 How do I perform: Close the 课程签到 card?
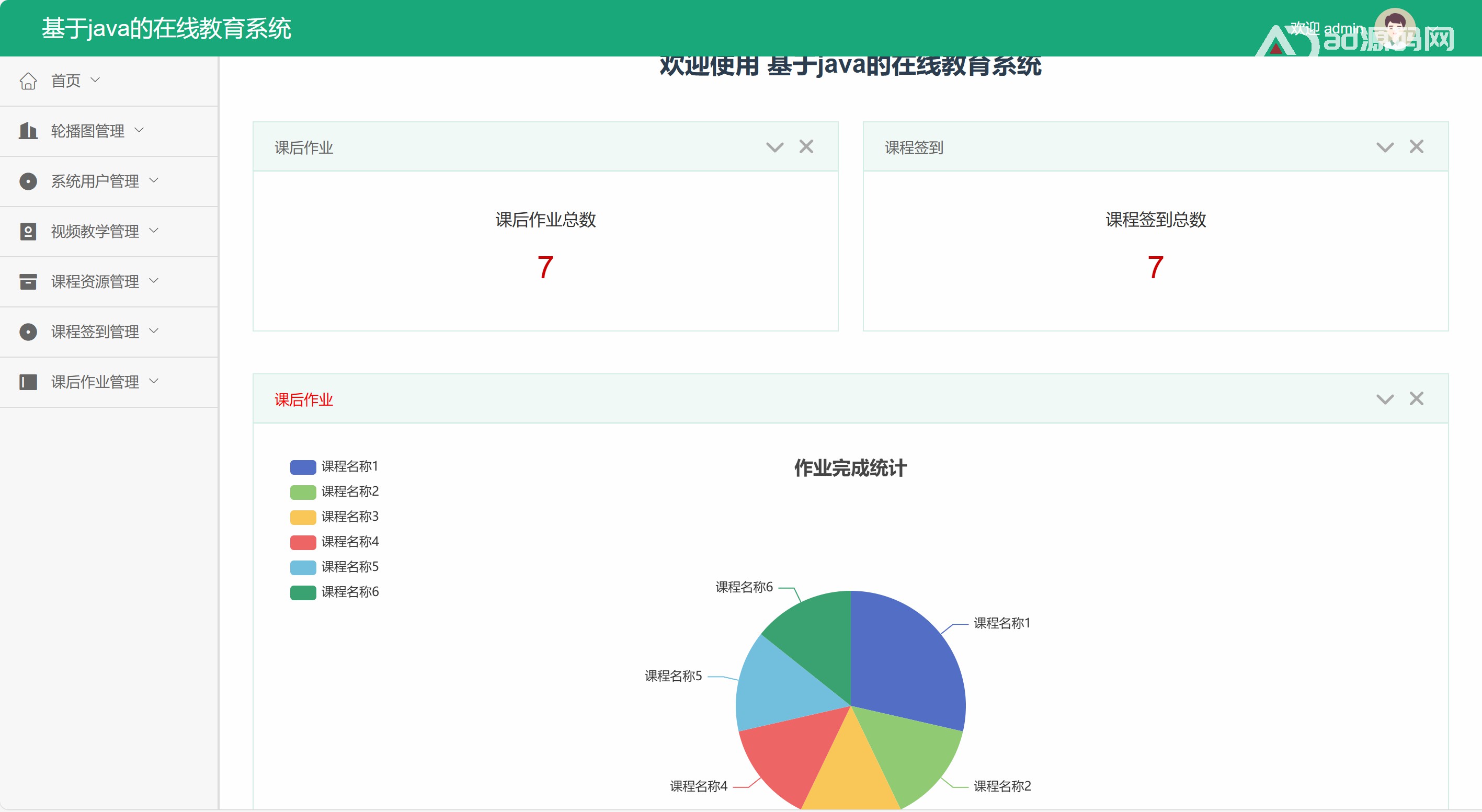[x=1416, y=146]
